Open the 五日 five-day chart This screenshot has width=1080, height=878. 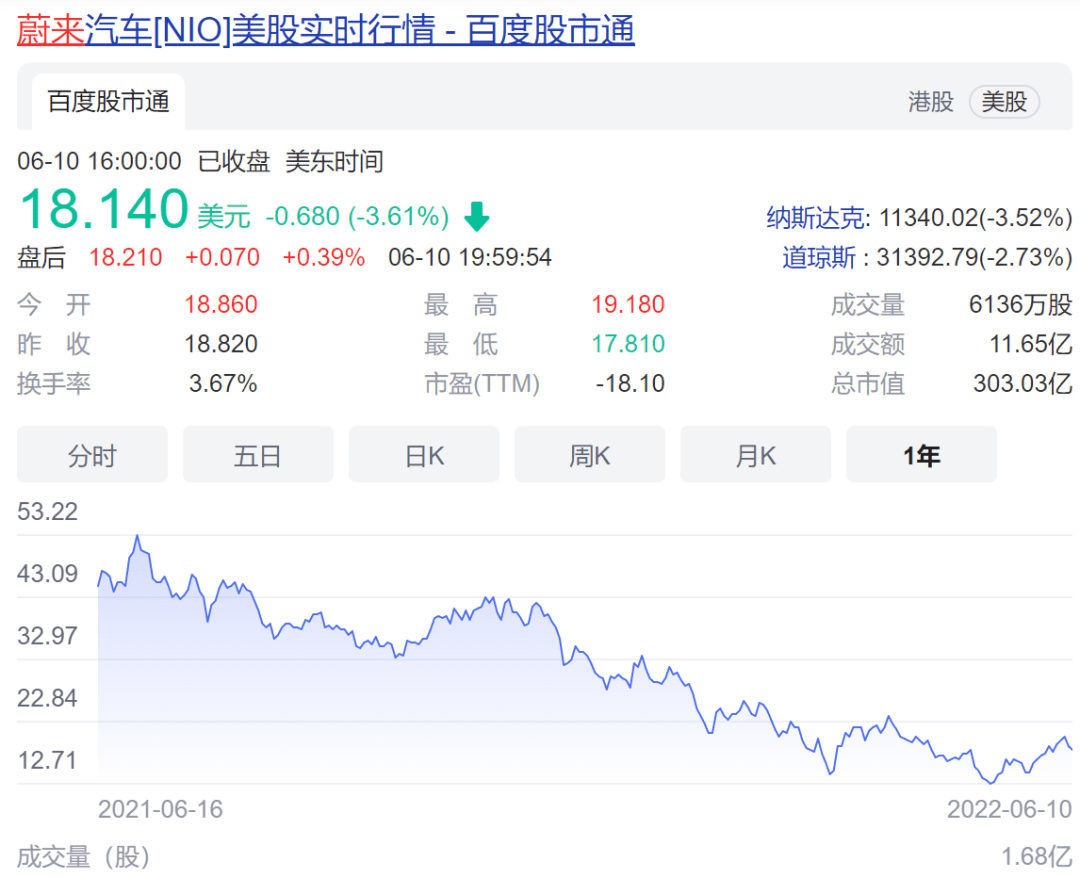tap(258, 454)
